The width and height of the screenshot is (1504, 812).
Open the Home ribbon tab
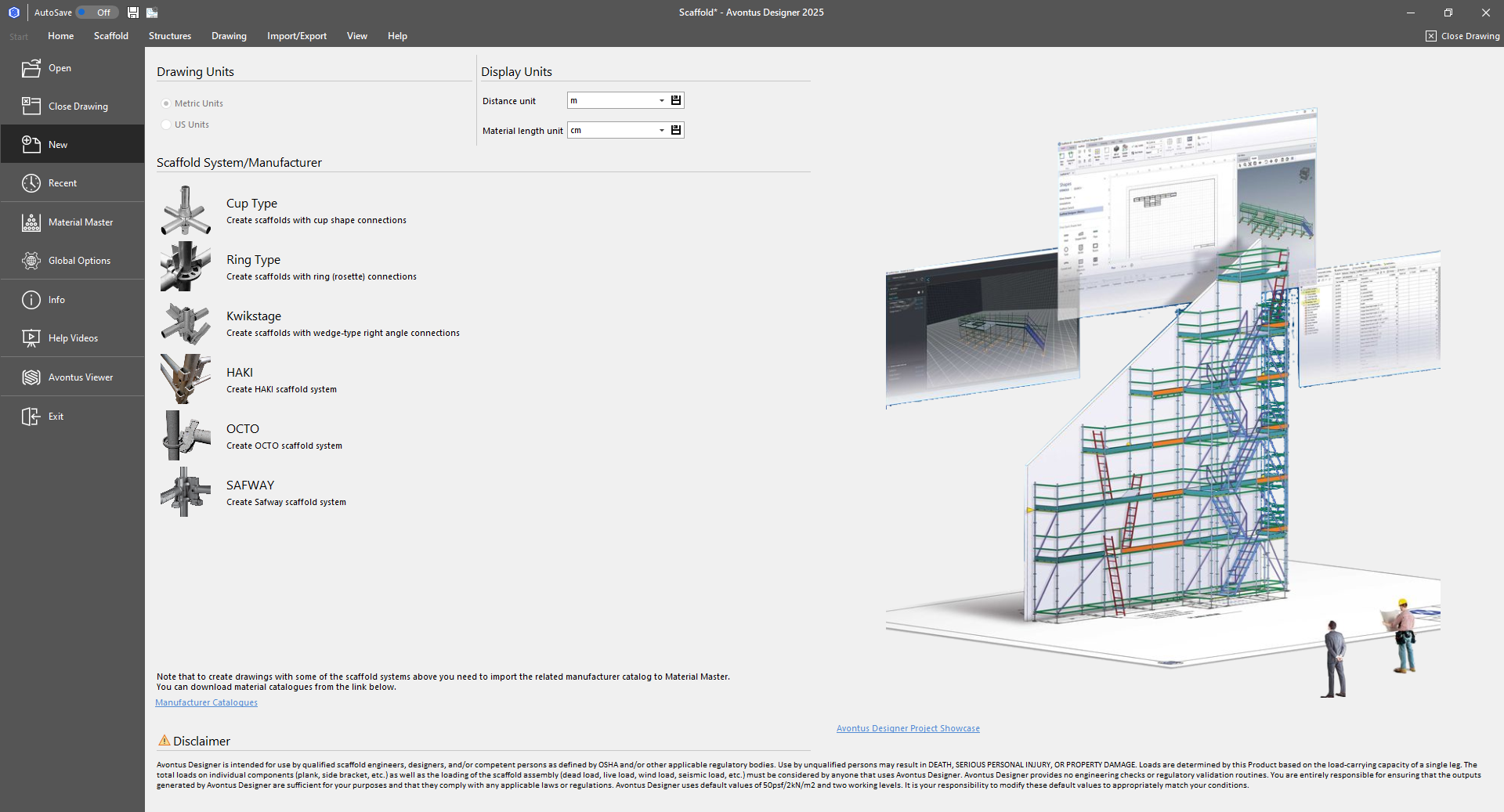pyautogui.click(x=61, y=36)
